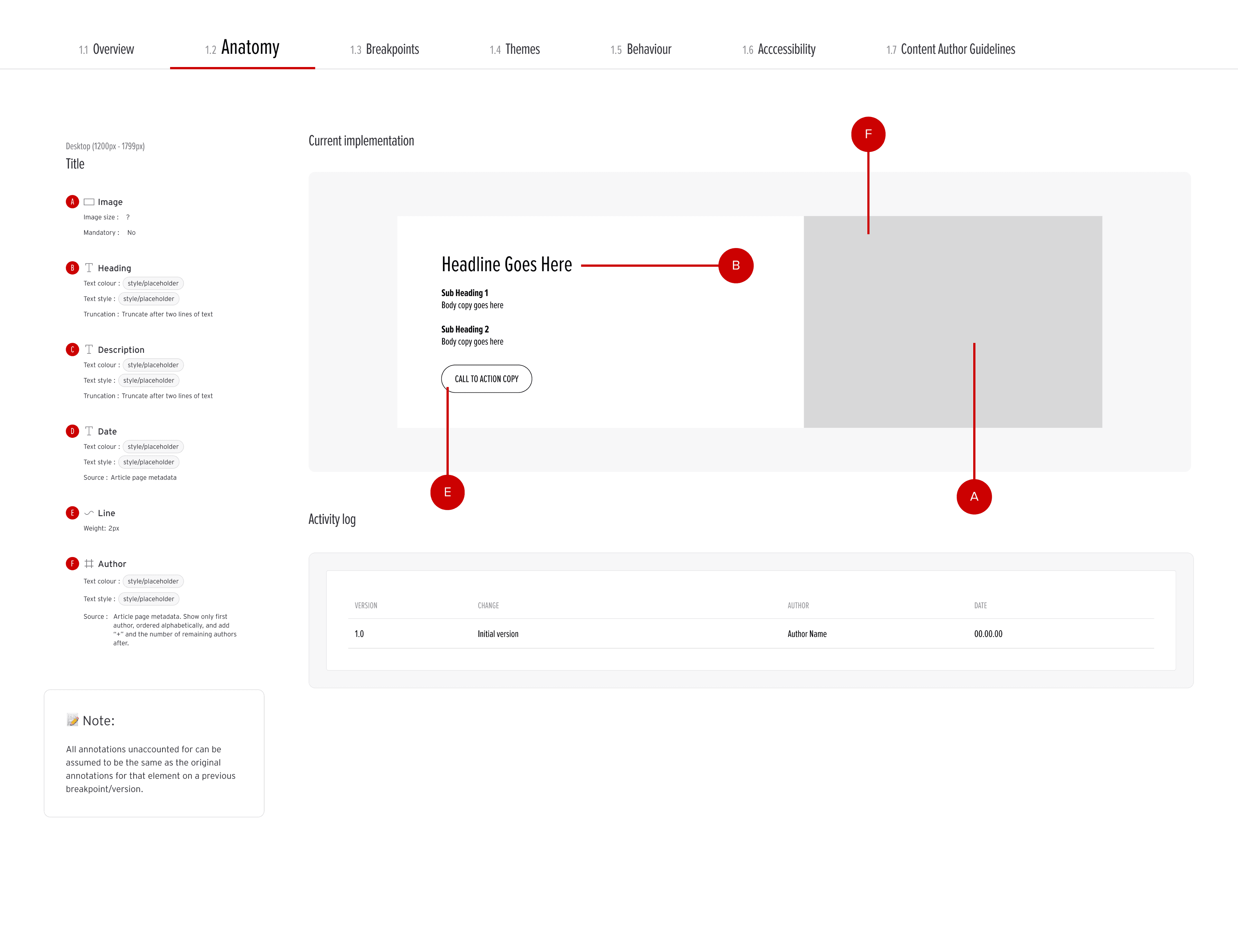Click Author text style style/placeholder chip

(x=149, y=599)
